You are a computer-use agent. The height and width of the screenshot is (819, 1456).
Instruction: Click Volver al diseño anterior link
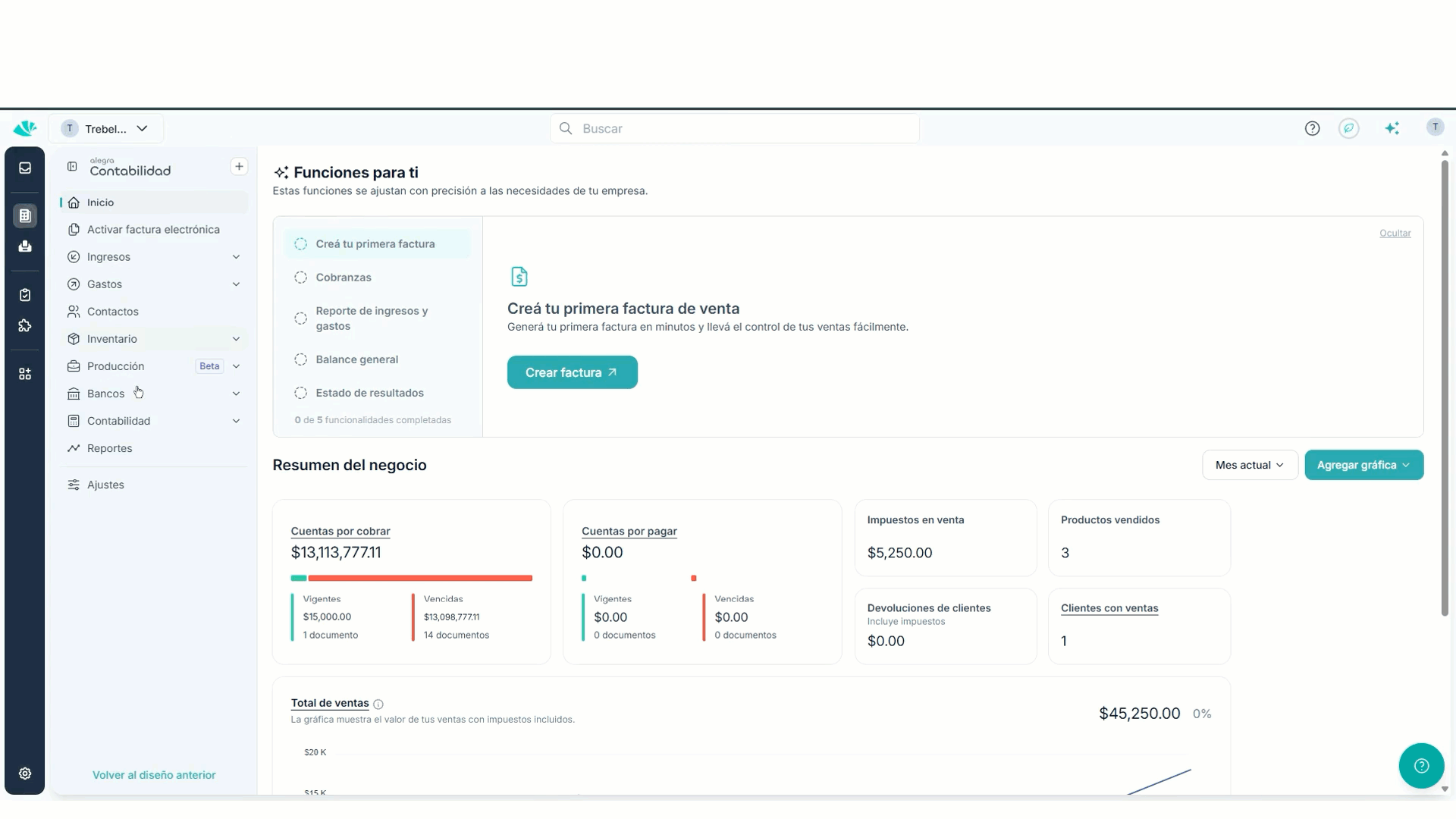tap(154, 775)
